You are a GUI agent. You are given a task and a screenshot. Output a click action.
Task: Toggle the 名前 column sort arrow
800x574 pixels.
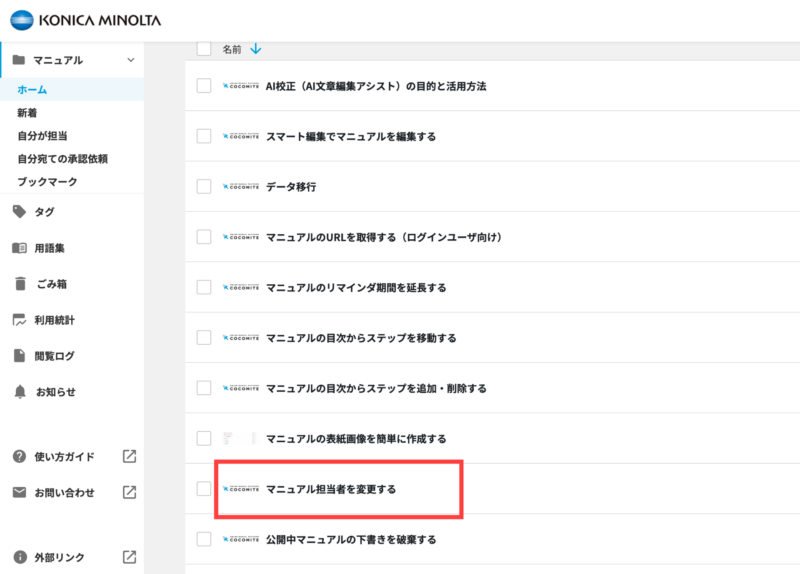pyautogui.click(x=256, y=49)
